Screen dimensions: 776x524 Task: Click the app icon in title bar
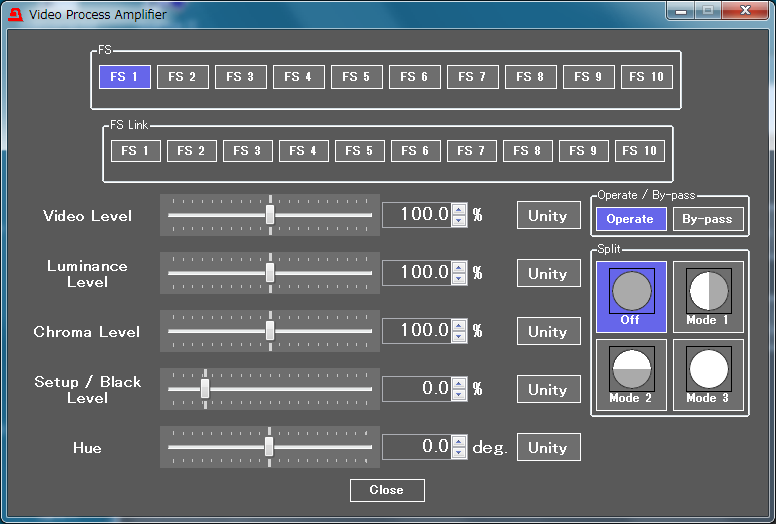point(15,15)
